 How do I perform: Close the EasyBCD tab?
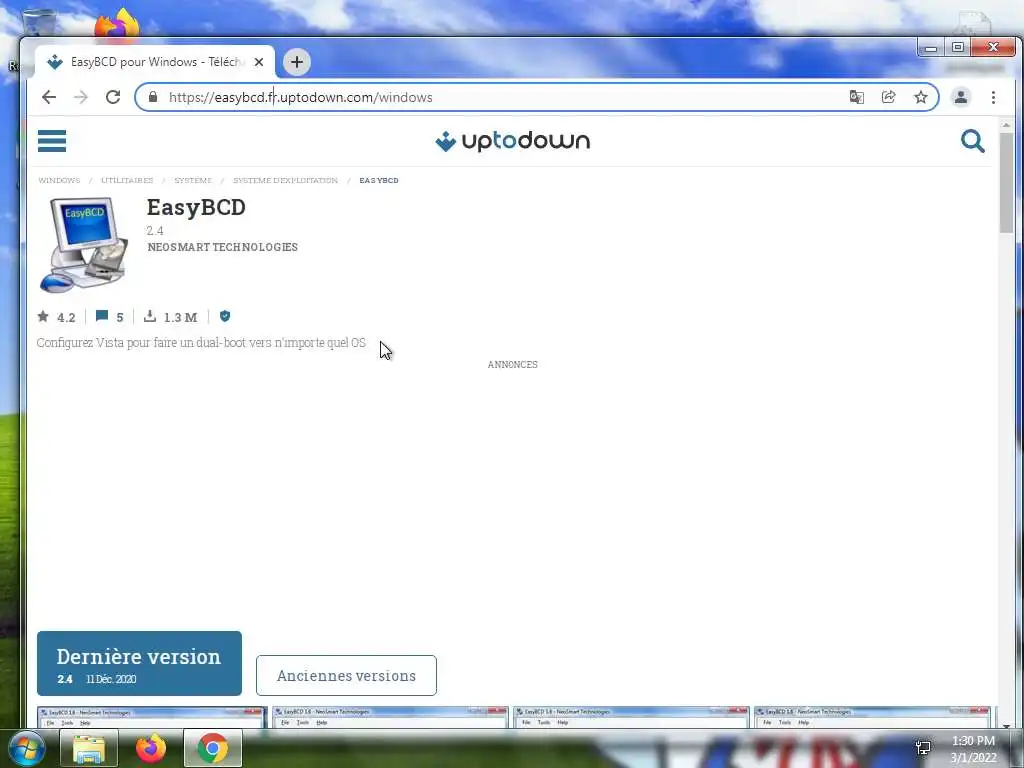tap(259, 62)
